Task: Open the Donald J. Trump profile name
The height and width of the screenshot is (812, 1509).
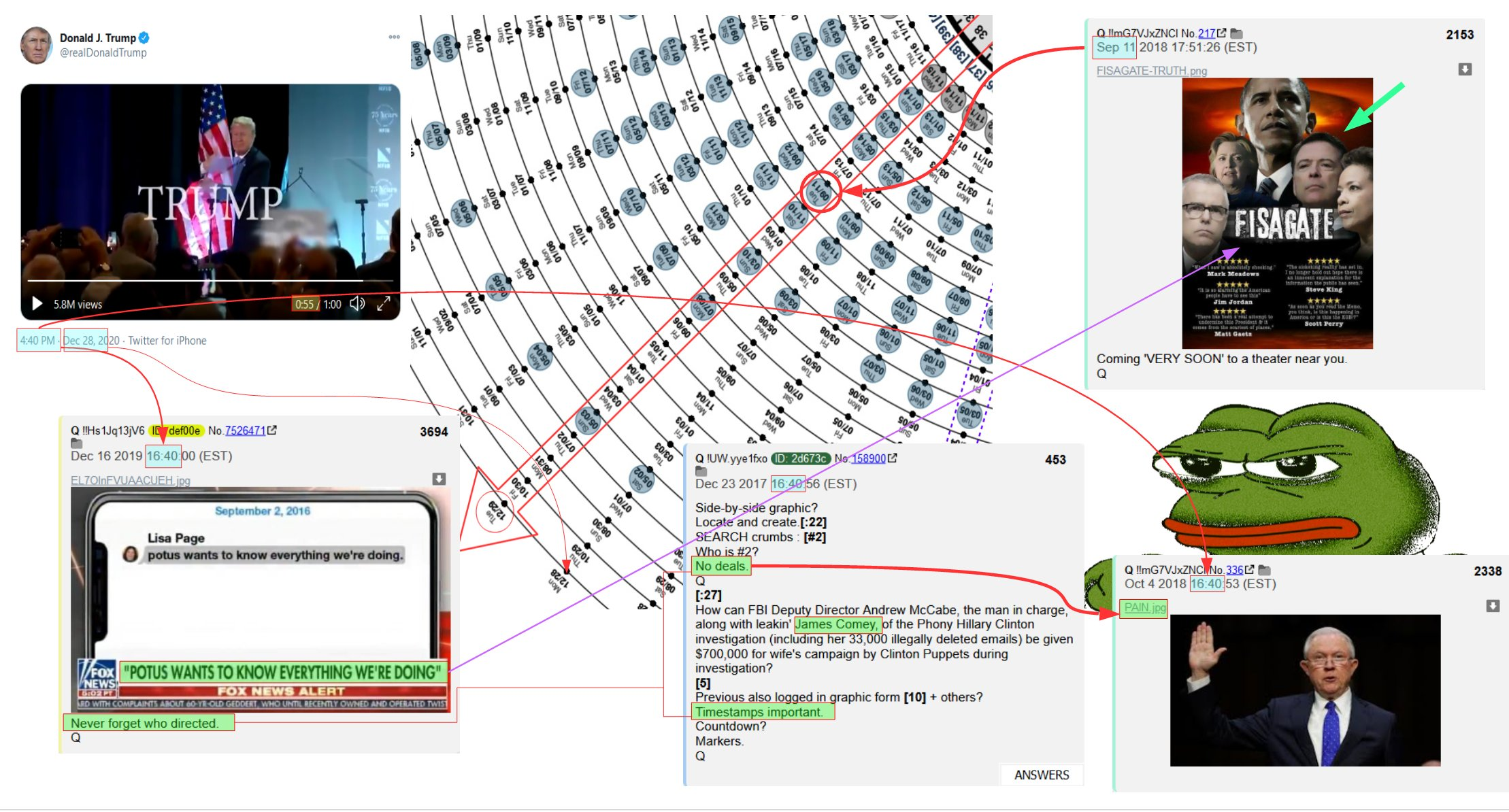Action: (x=97, y=38)
